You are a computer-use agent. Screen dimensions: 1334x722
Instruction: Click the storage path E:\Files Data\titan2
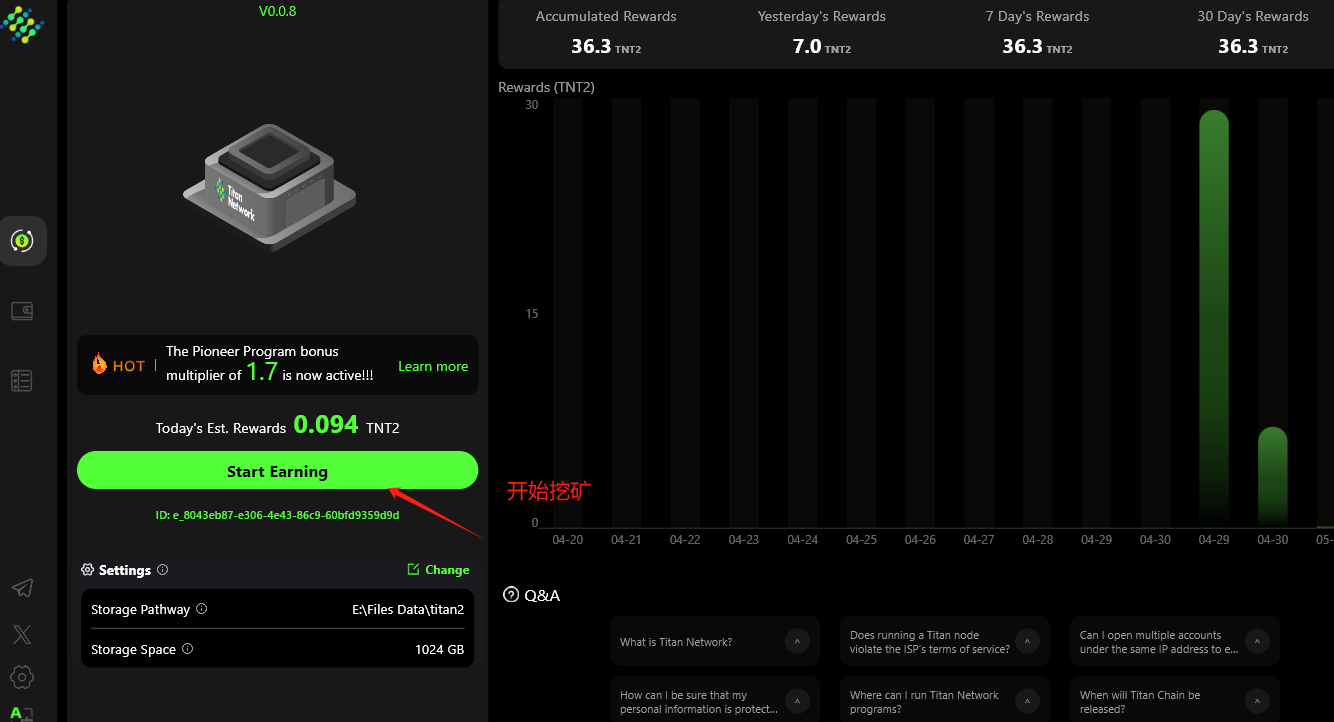tap(408, 609)
